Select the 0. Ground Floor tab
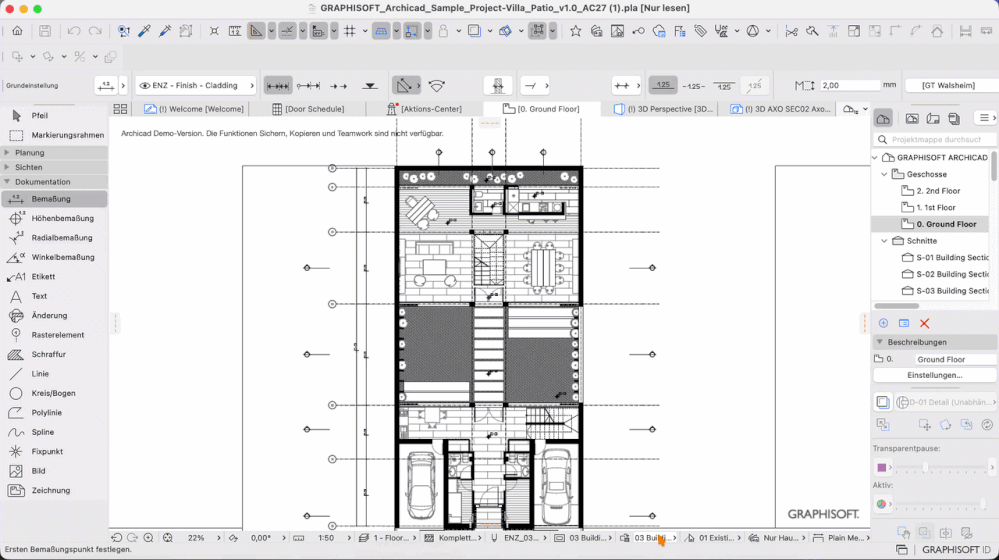The height and width of the screenshot is (560, 999). 542,109
